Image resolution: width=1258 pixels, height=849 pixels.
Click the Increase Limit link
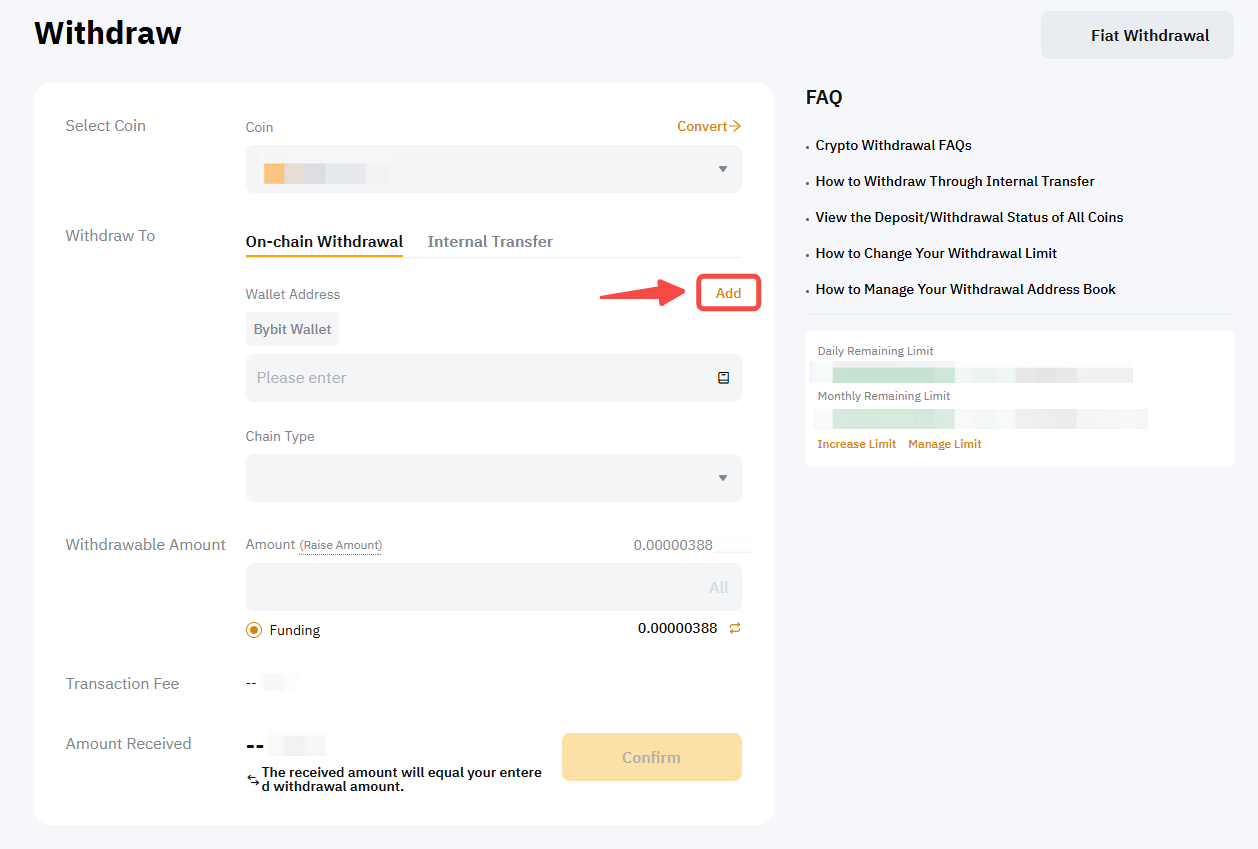(856, 444)
